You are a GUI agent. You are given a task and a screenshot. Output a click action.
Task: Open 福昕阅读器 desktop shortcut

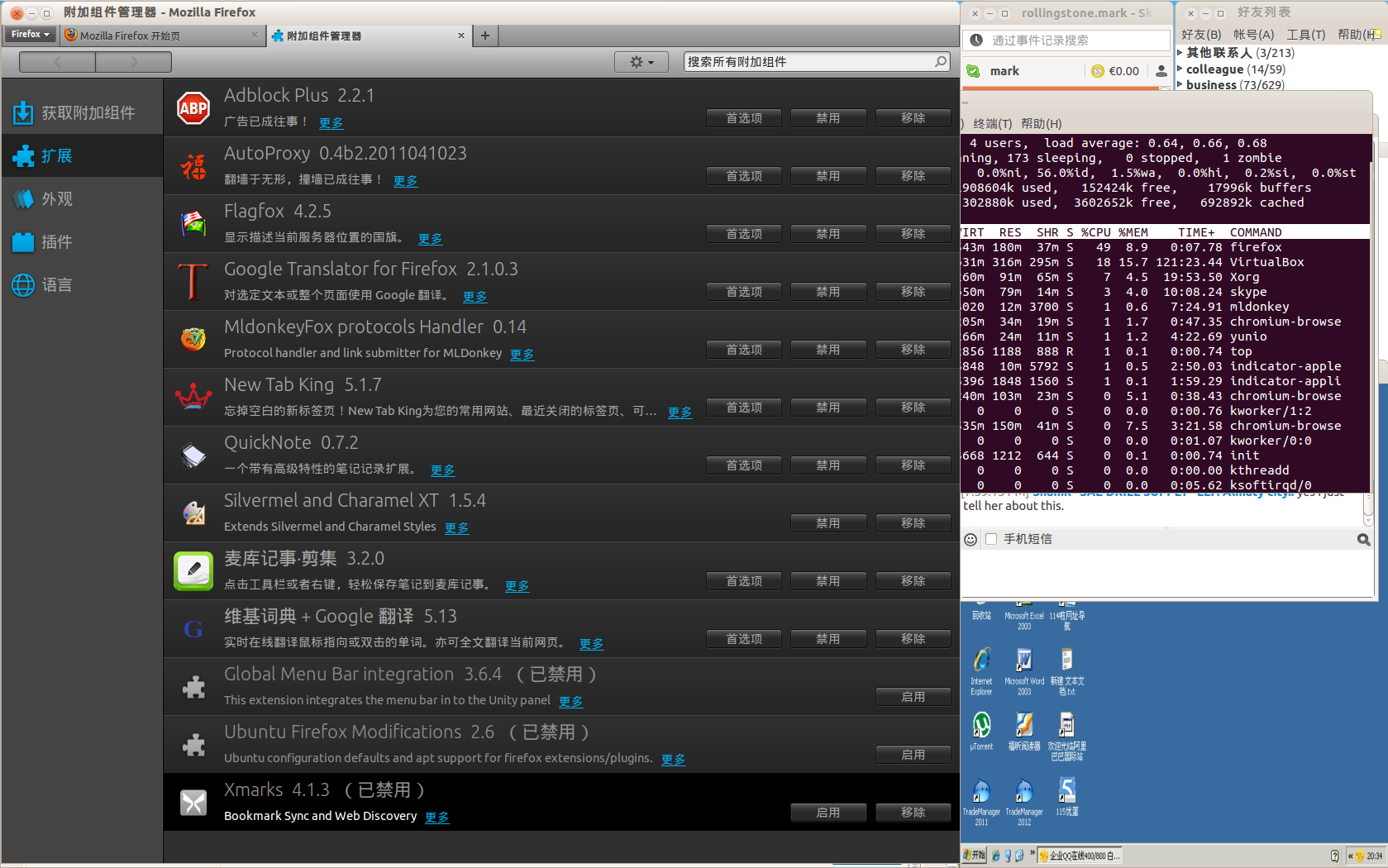(x=1024, y=732)
